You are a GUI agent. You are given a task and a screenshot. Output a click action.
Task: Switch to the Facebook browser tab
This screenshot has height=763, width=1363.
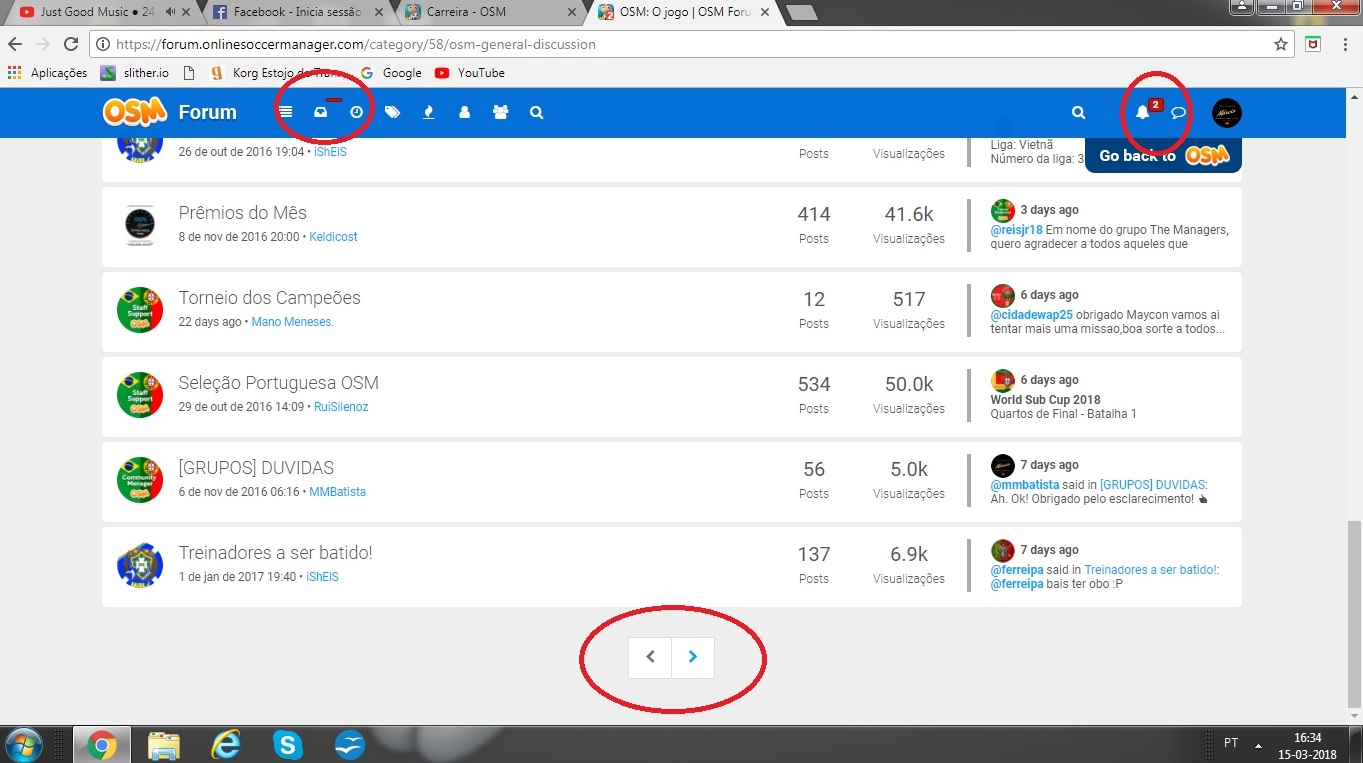pyautogui.click(x=294, y=12)
